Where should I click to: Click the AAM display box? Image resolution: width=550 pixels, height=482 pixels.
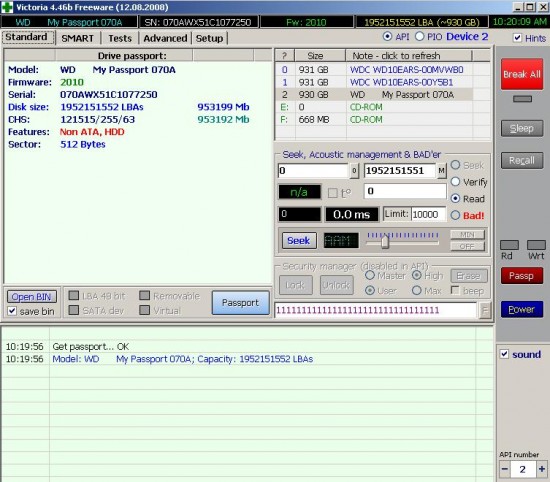[341, 241]
